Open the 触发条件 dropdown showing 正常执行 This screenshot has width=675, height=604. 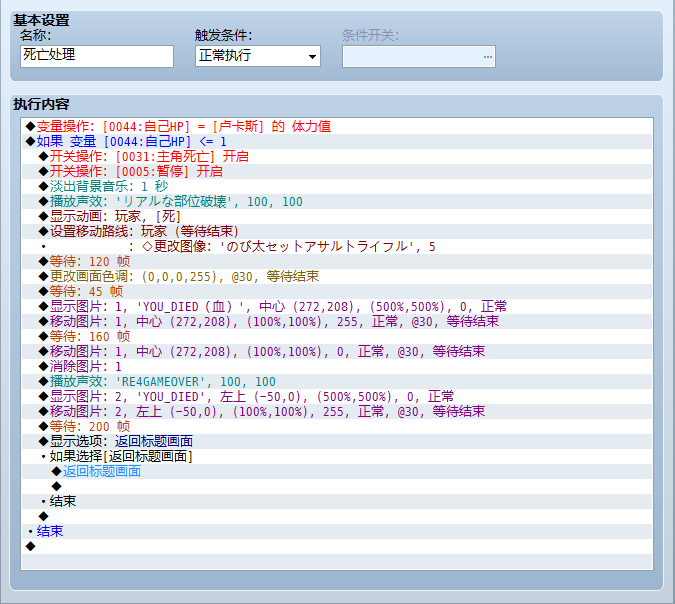coord(257,56)
